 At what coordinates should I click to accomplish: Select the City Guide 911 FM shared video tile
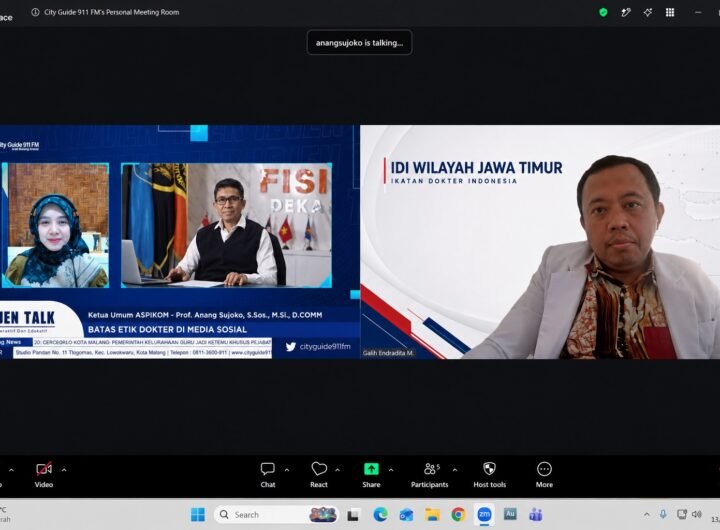[180, 242]
